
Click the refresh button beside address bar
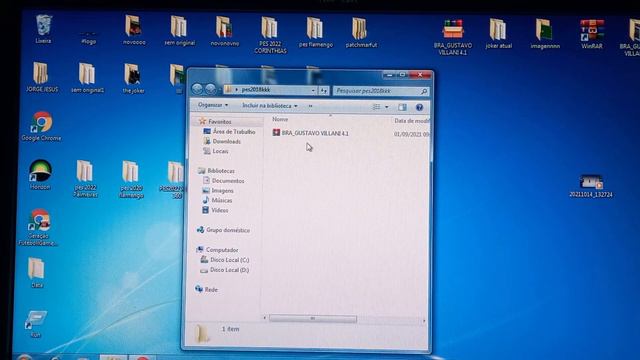tap(324, 90)
